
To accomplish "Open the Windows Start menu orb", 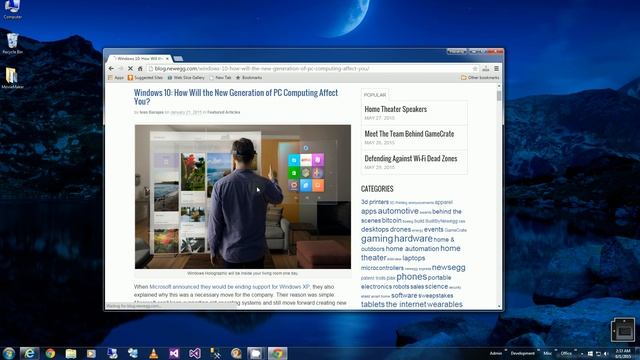I will point(9,353).
